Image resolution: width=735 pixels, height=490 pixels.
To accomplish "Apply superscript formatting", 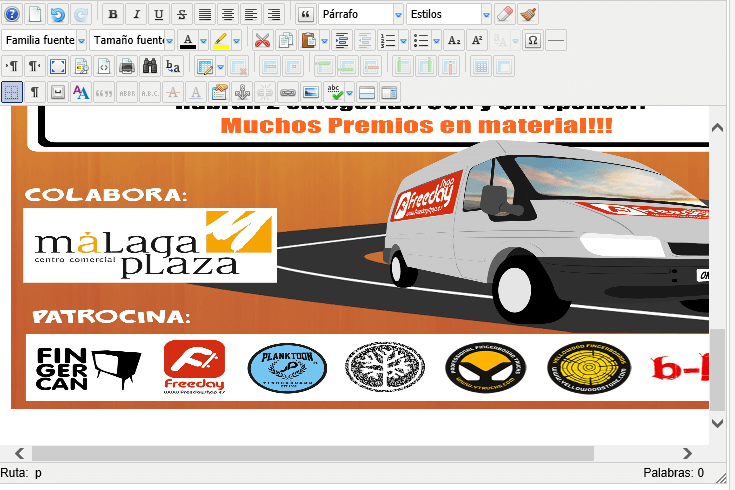I will pyautogui.click(x=477, y=40).
